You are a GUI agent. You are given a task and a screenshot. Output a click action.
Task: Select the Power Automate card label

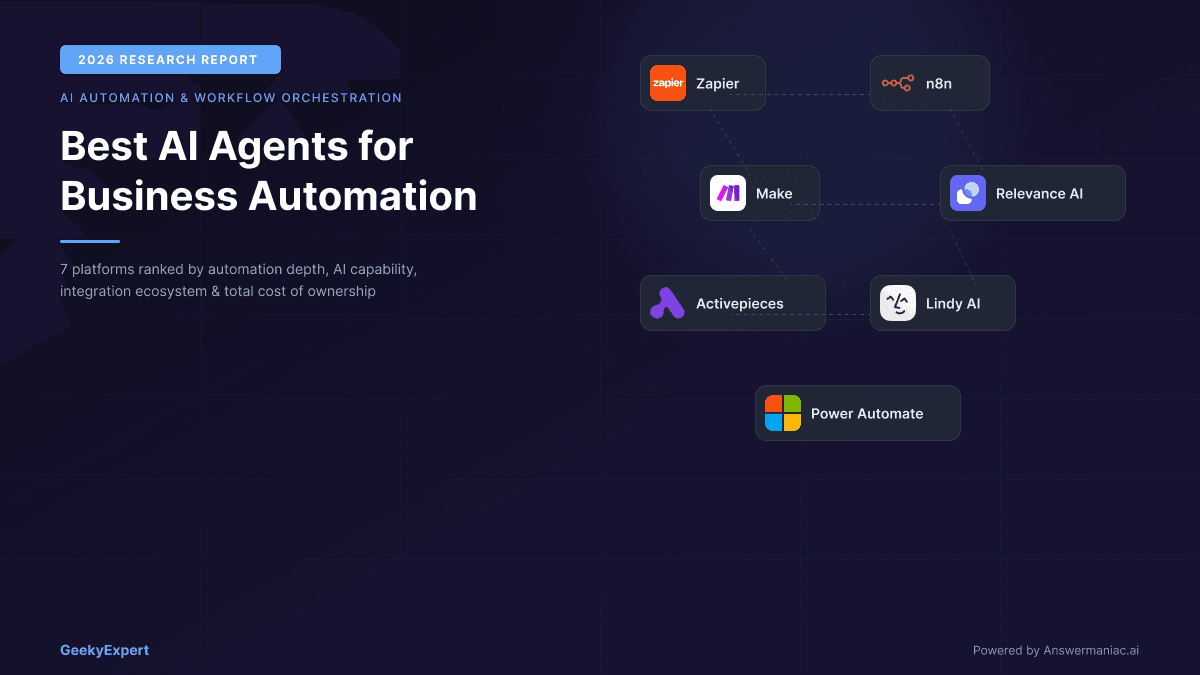click(x=867, y=413)
